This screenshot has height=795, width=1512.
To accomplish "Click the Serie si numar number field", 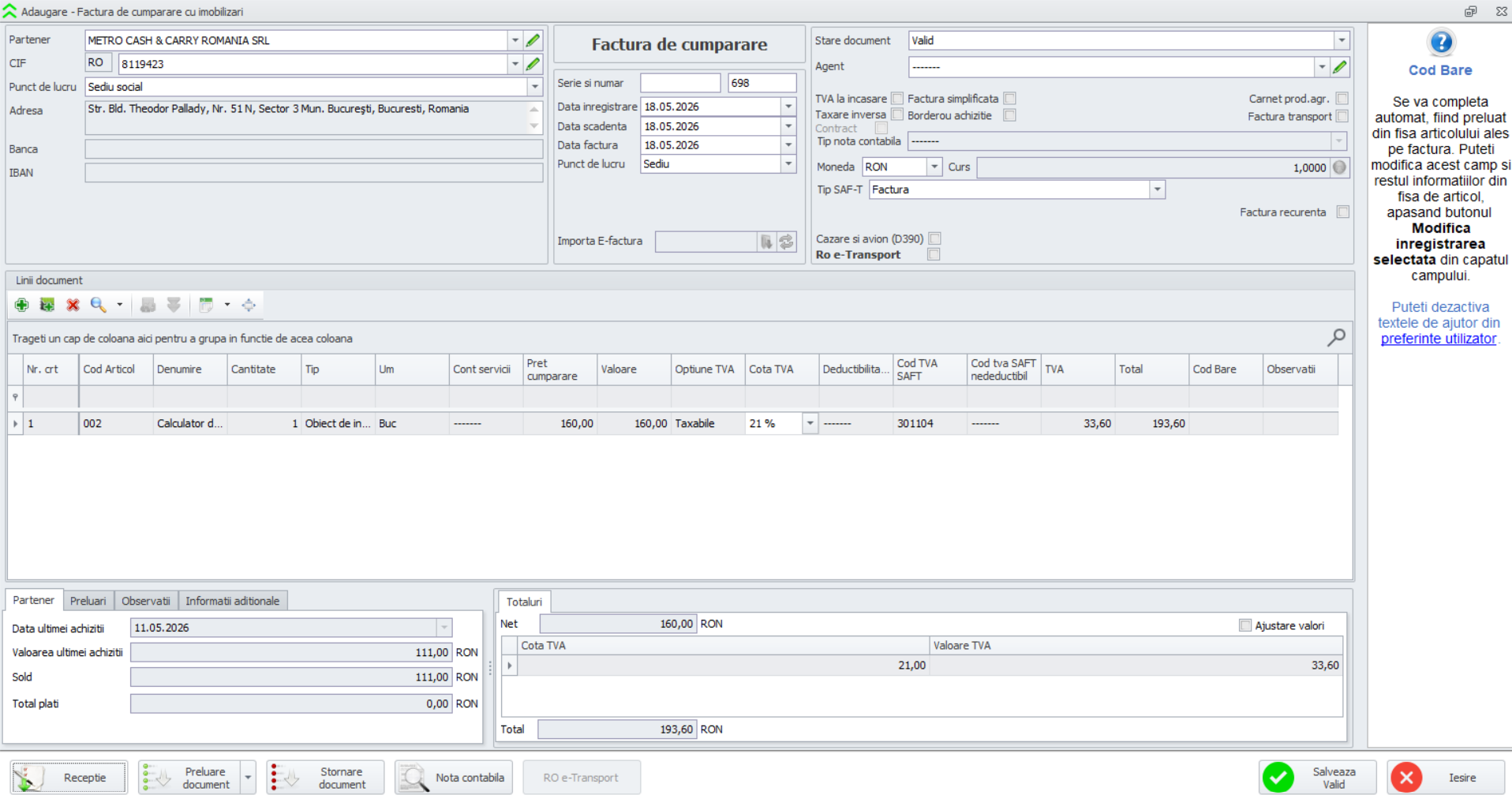I will (x=762, y=83).
